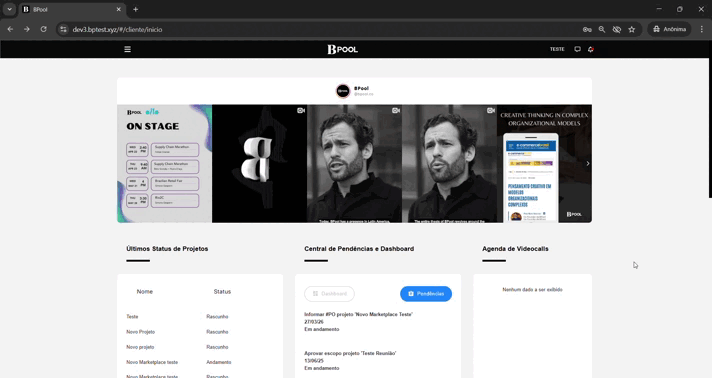Open the Chrome three-dot menu
The width and height of the screenshot is (712, 378).
[x=702, y=29]
